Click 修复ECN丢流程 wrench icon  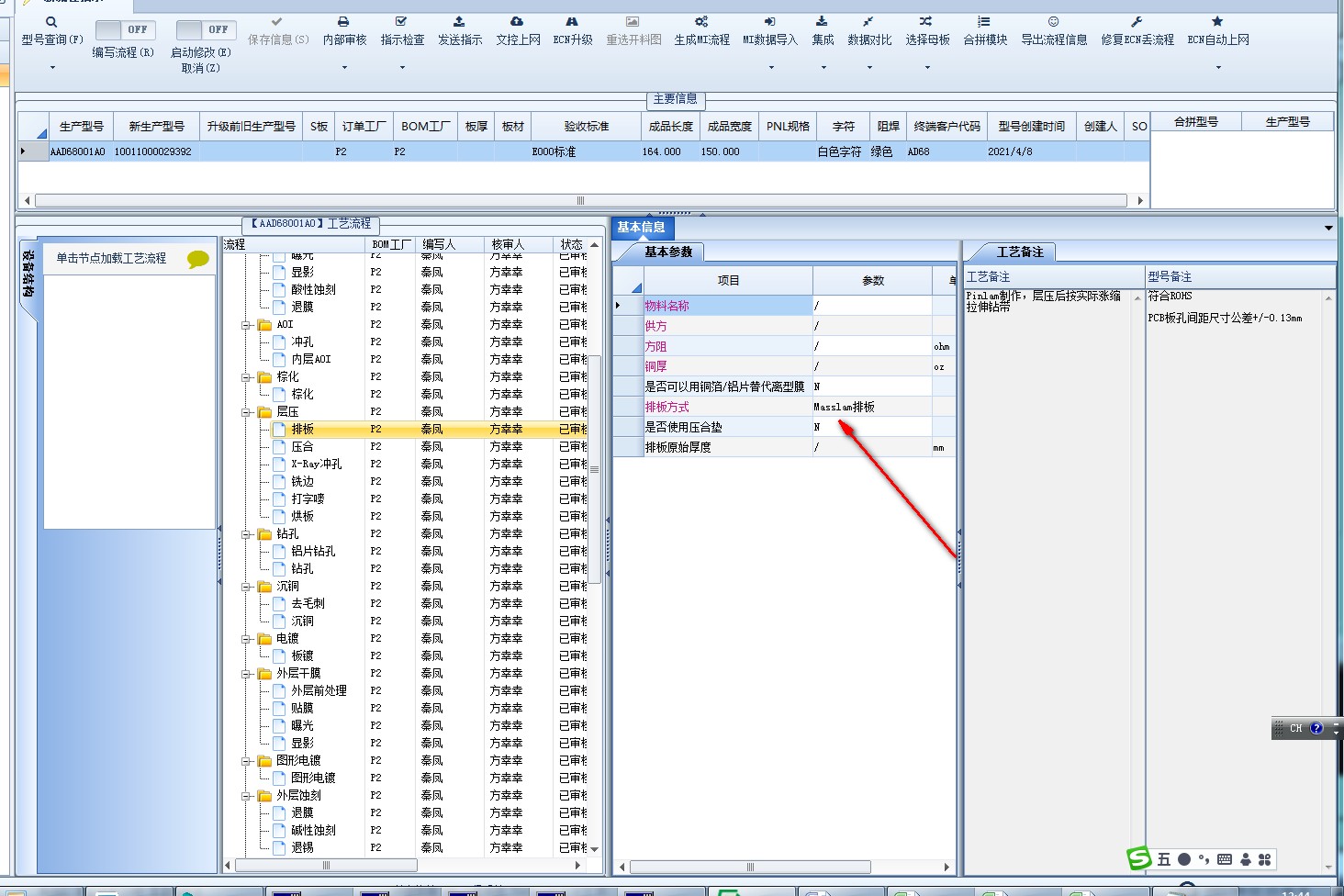click(1137, 21)
